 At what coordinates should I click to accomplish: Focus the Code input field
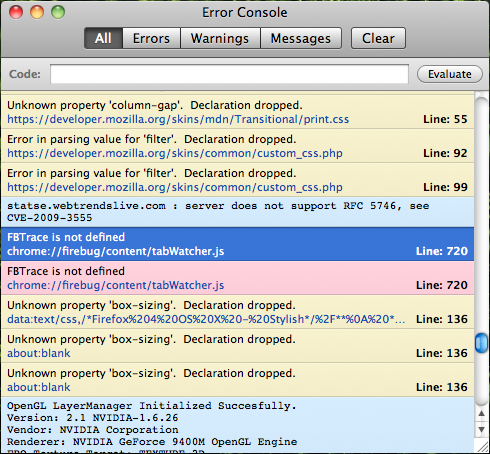point(229,74)
